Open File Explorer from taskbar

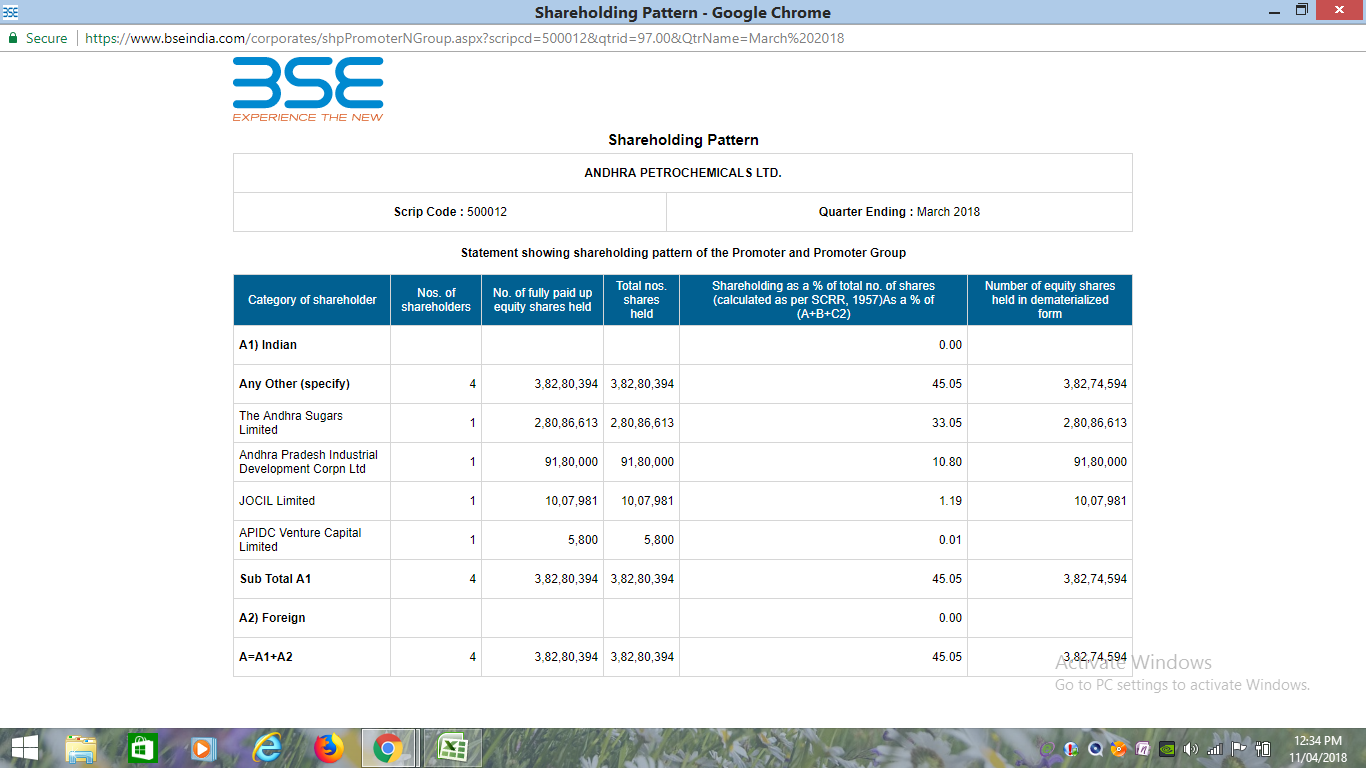coord(81,747)
